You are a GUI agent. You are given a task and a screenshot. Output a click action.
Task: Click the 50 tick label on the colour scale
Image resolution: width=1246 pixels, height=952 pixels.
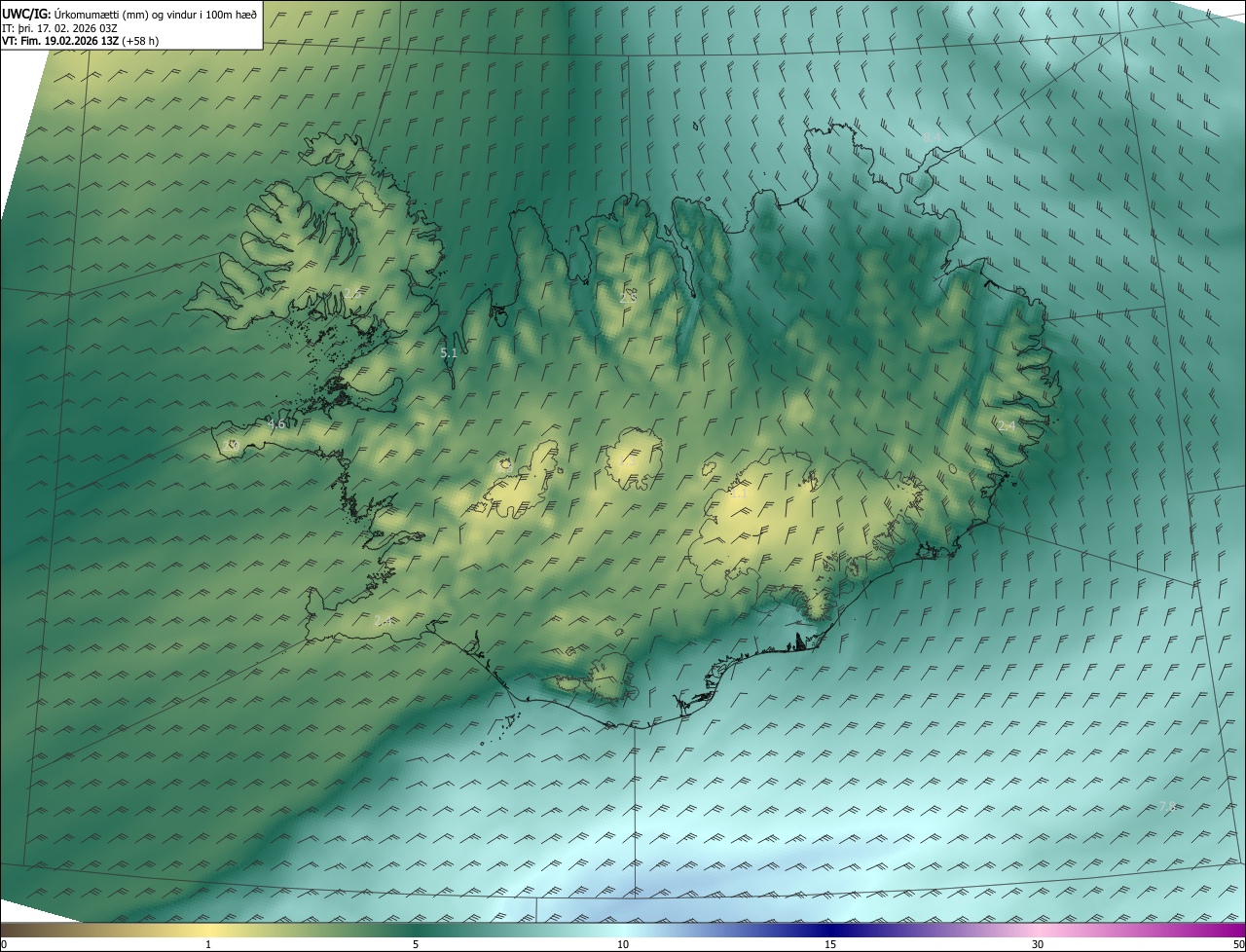(x=1238, y=945)
